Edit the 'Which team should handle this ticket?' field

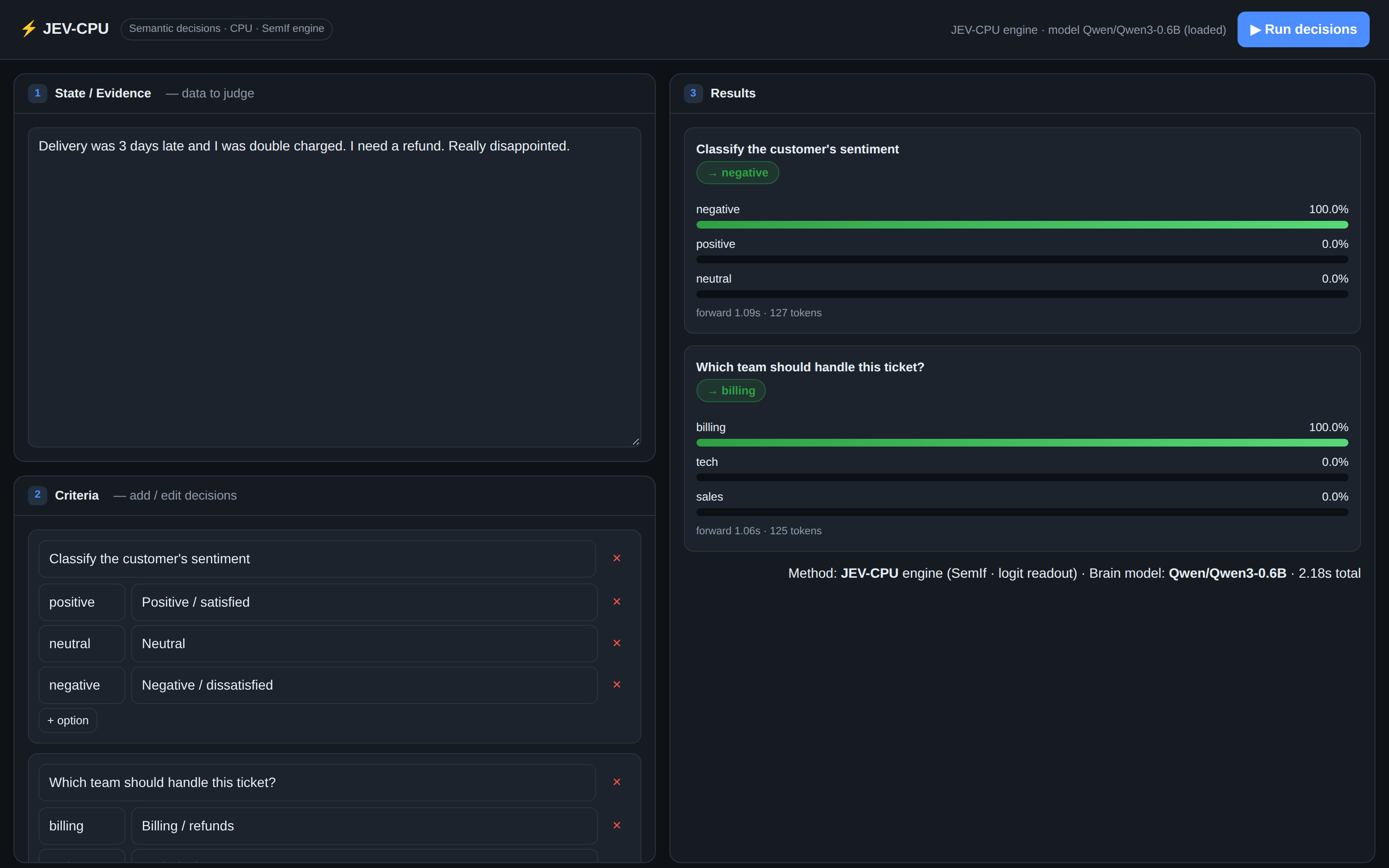tap(317, 783)
